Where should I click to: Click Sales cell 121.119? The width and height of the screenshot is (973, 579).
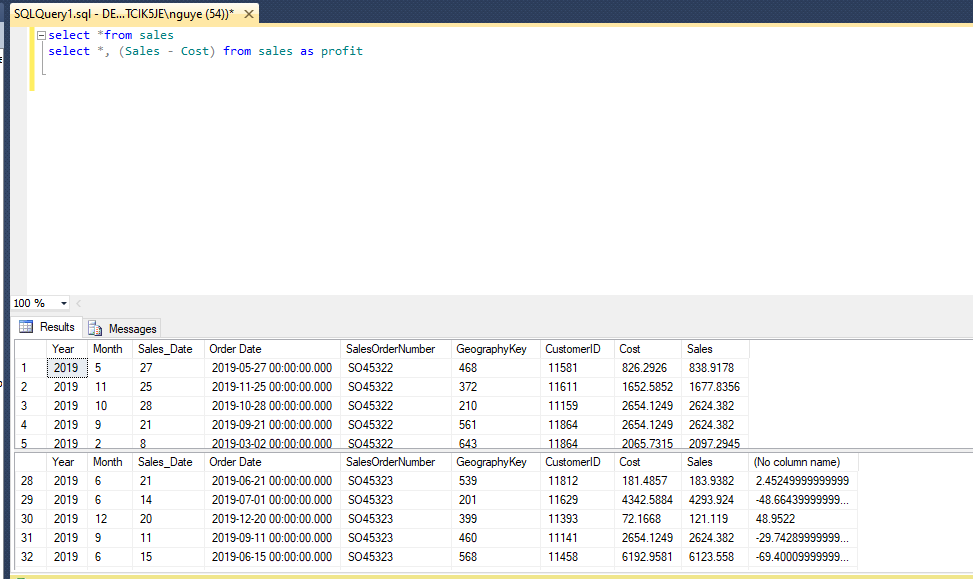[x=715, y=519]
